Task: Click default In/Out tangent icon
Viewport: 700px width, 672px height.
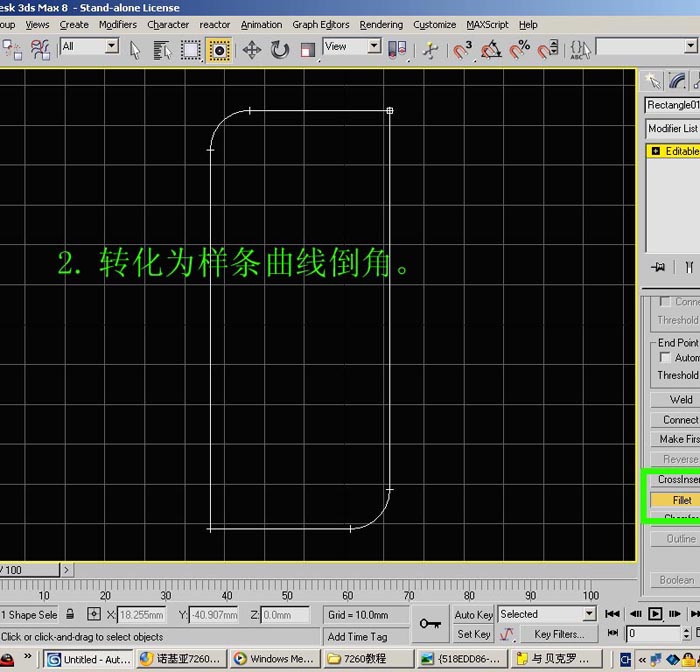Action: [507, 634]
